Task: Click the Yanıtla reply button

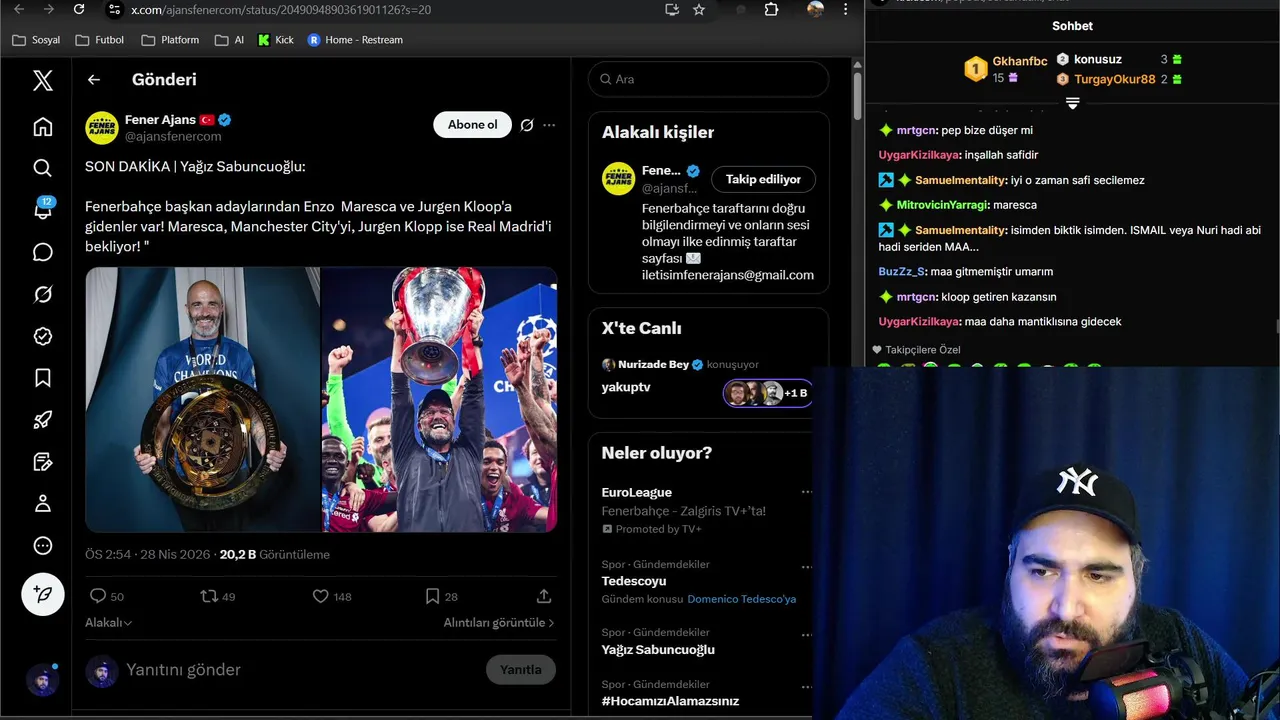Action: click(520, 670)
